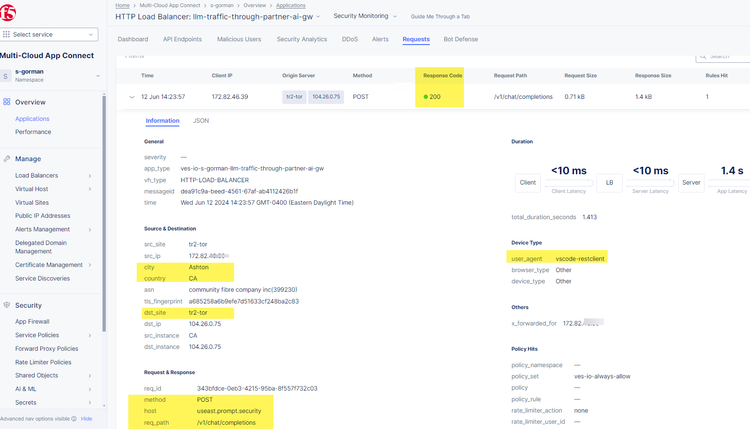The image size is (750, 429).
Task: Expand the Virtual Host submenu
Action: (x=90, y=189)
